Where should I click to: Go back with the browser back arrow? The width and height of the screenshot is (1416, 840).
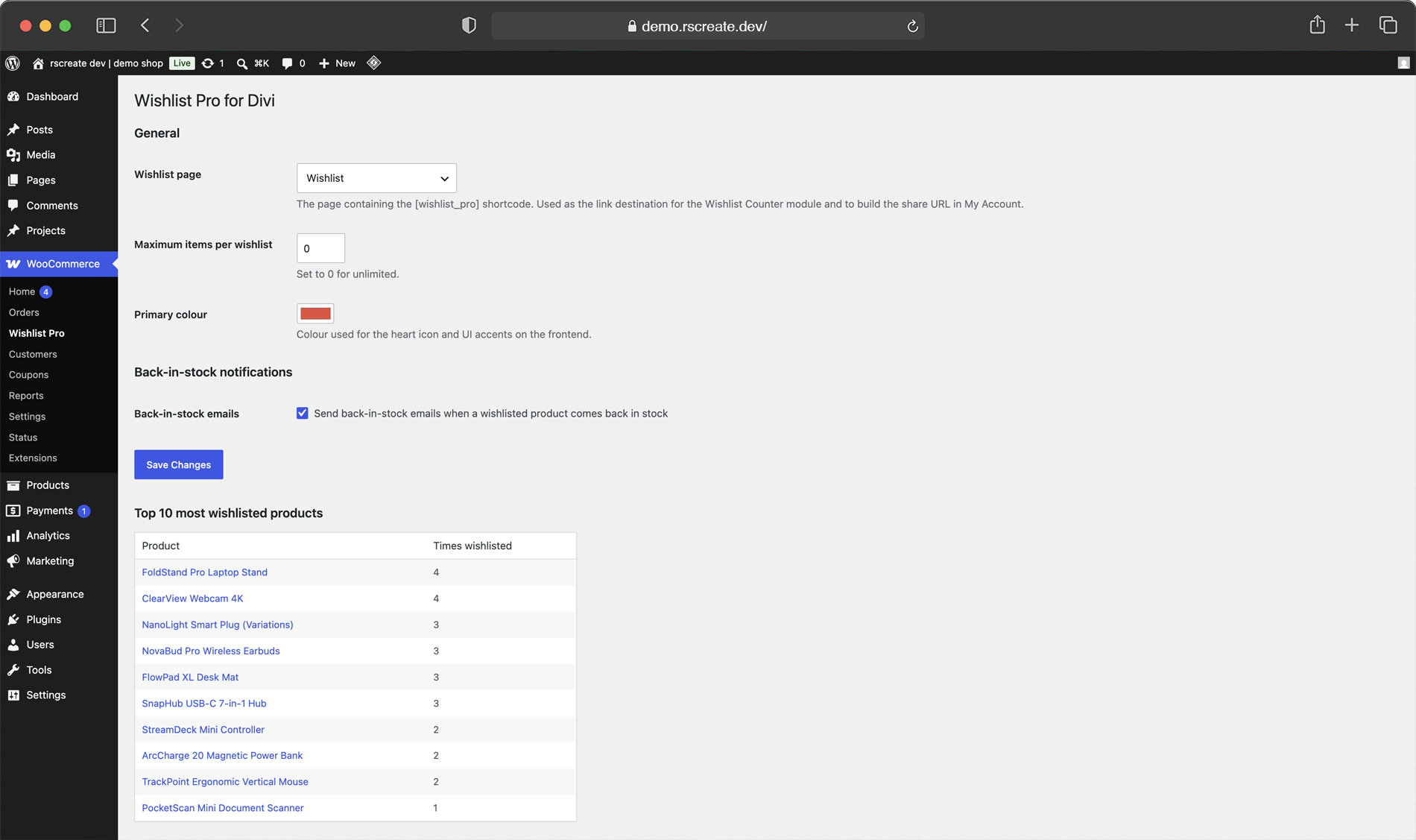(145, 25)
